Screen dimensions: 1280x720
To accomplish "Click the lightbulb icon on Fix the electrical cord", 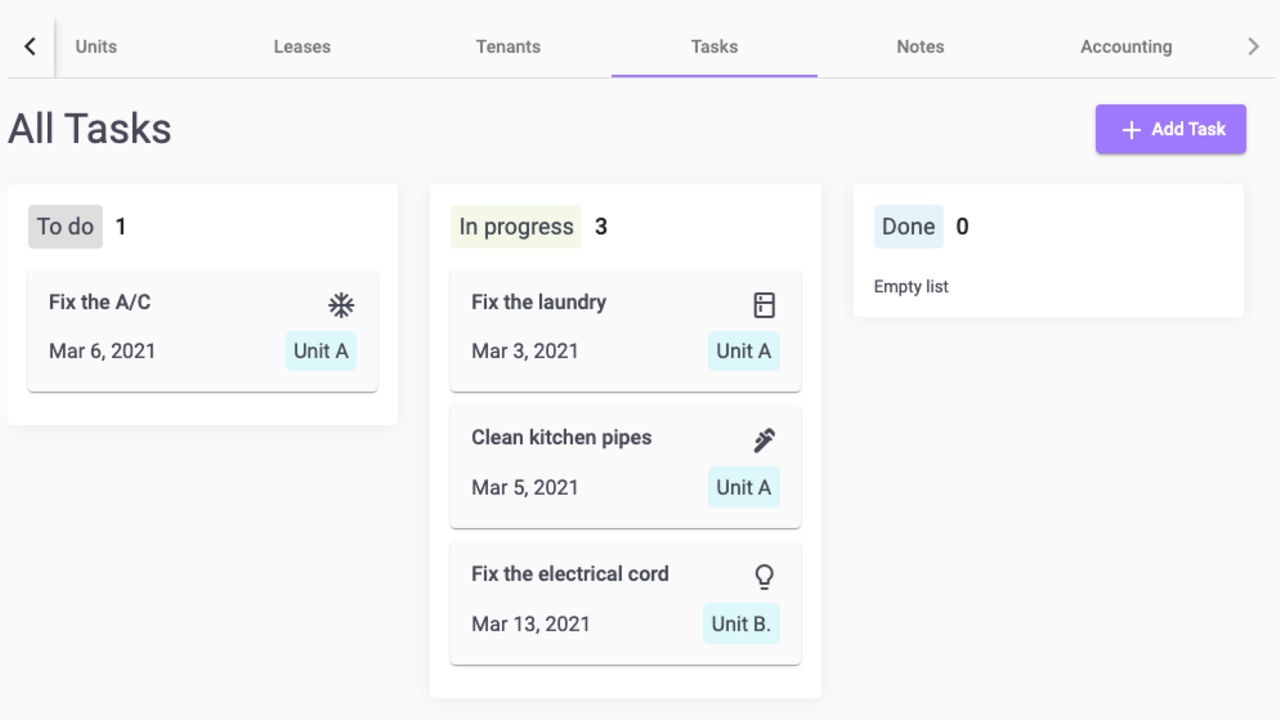I will [x=764, y=576].
